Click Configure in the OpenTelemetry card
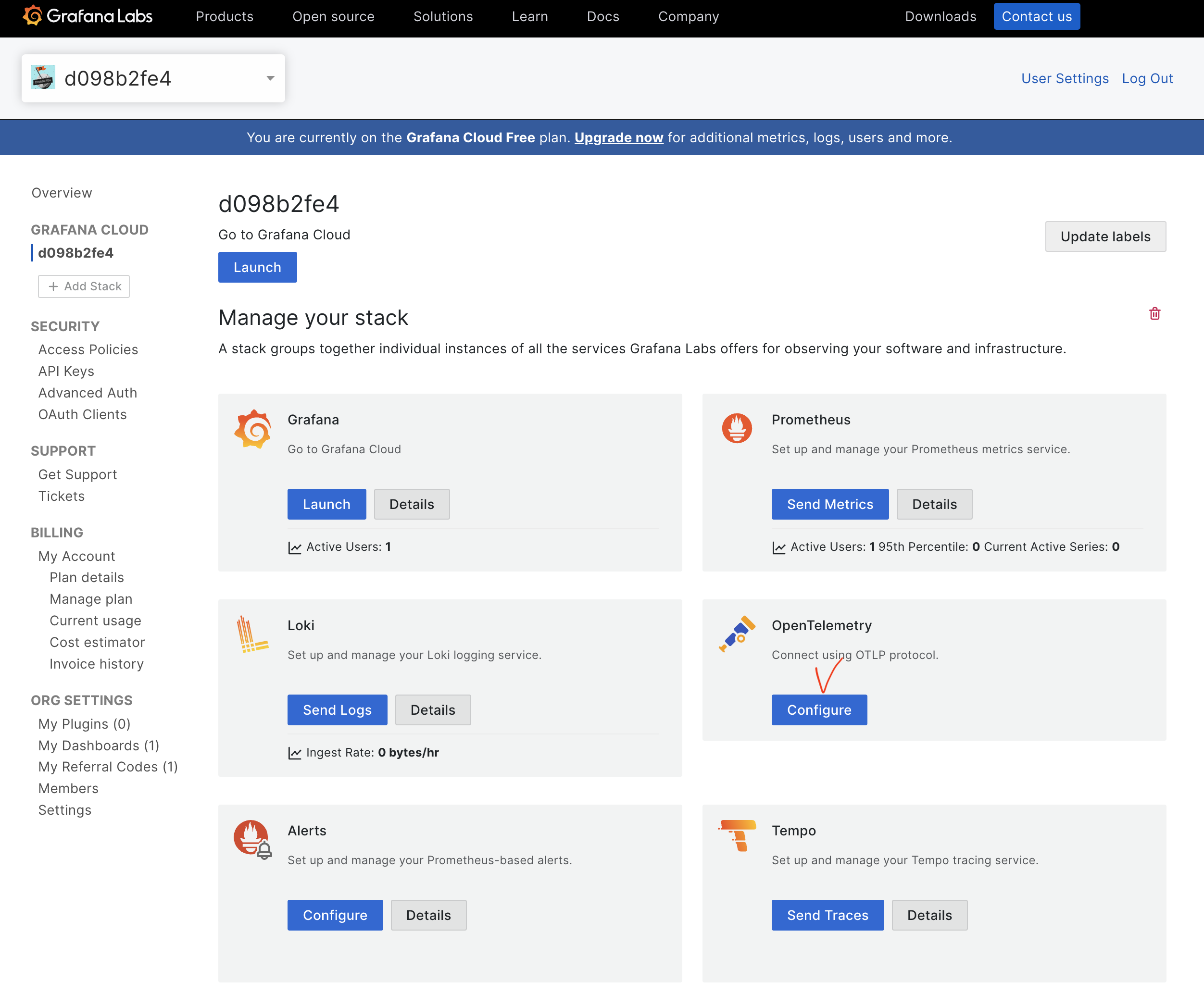This screenshot has height=994, width=1204. (819, 710)
